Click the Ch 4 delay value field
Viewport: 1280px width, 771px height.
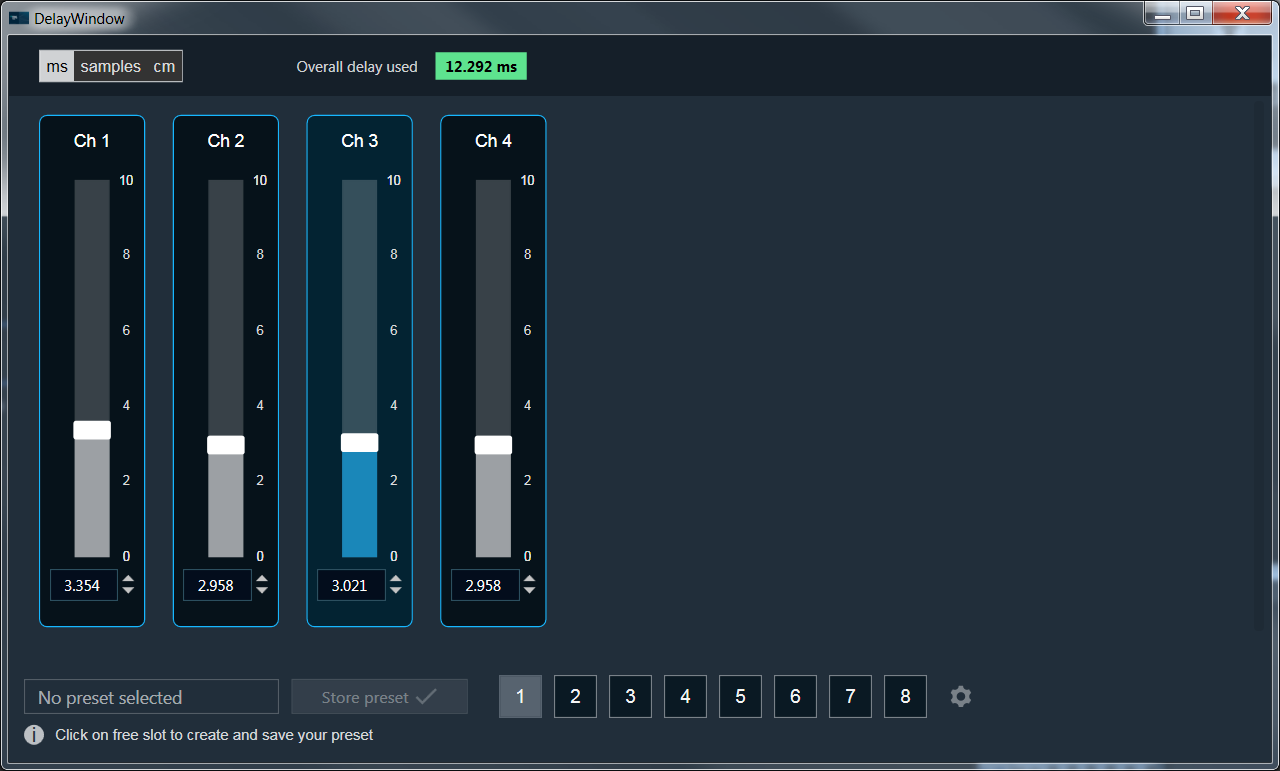pyautogui.click(x=485, y=585)
